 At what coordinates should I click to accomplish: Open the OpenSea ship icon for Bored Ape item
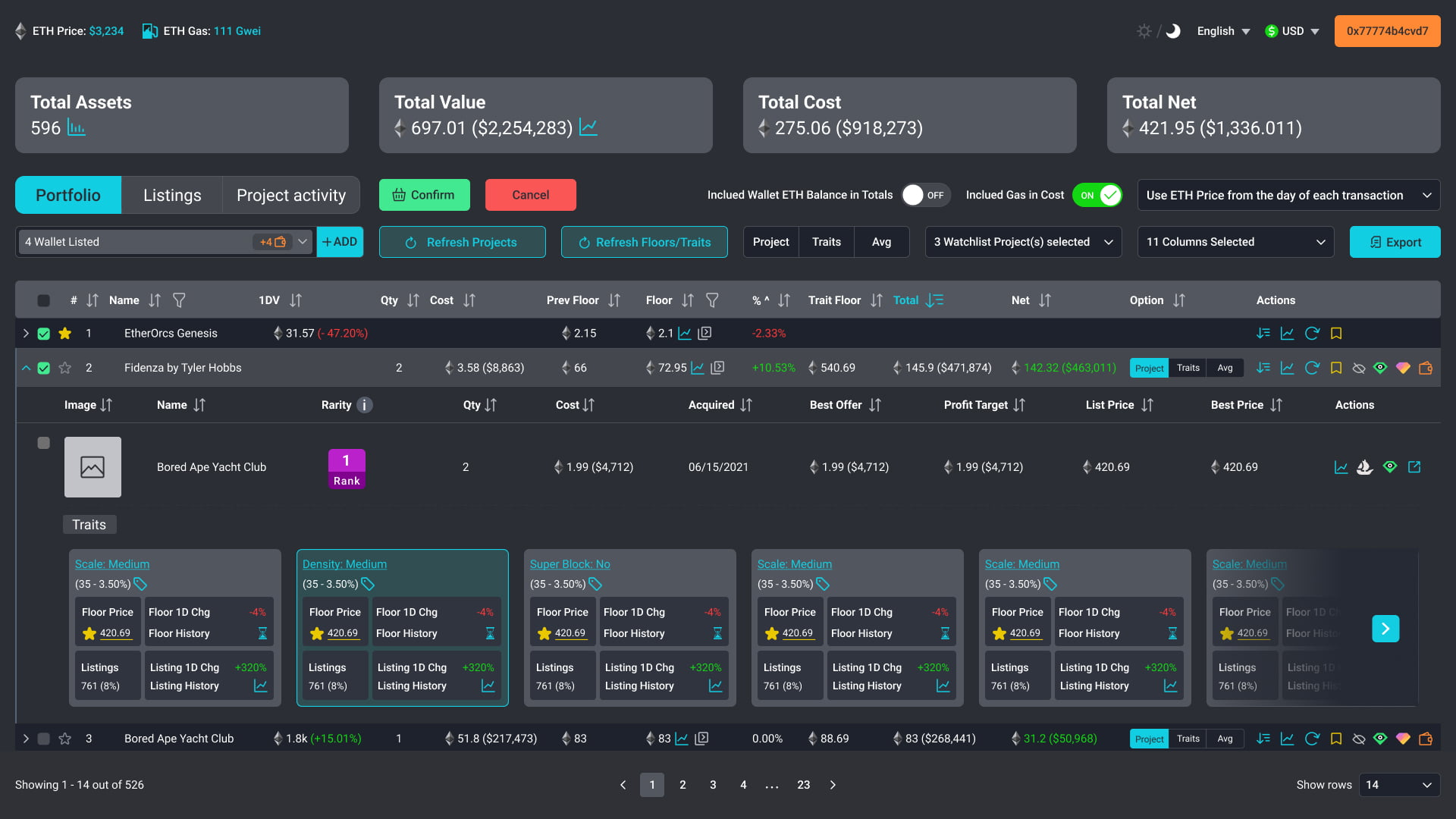[x=1365, y=467]
